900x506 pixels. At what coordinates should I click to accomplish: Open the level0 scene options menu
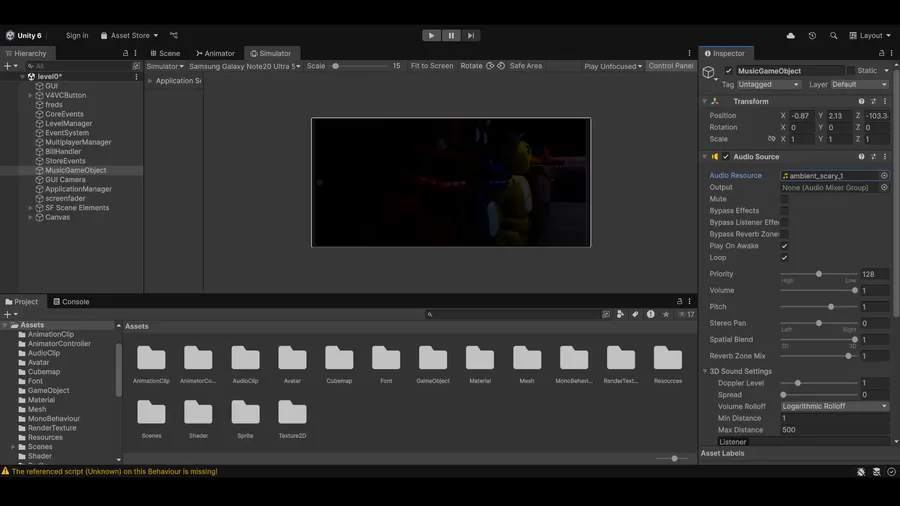coord(136,76)
